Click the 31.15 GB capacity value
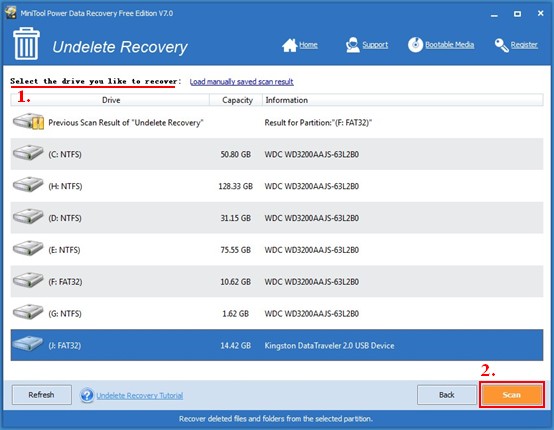 pos(236,218)
